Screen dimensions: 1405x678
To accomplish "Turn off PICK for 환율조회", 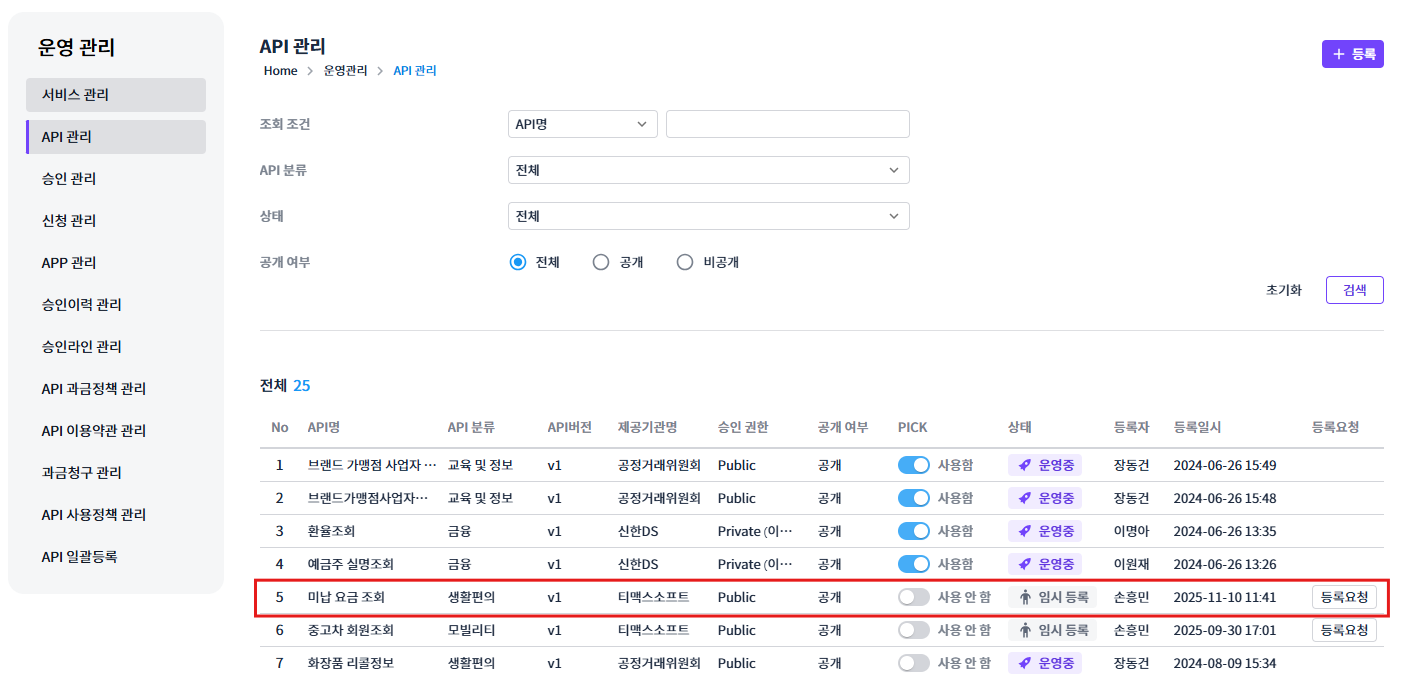I will (x=914, y=531).
